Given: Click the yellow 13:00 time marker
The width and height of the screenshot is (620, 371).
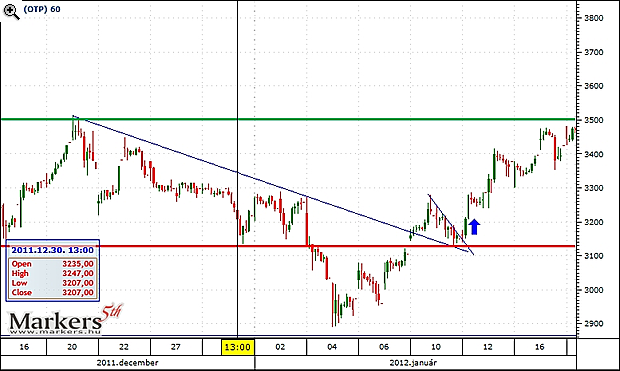Looking at the screenshot, I should [238, 347].
